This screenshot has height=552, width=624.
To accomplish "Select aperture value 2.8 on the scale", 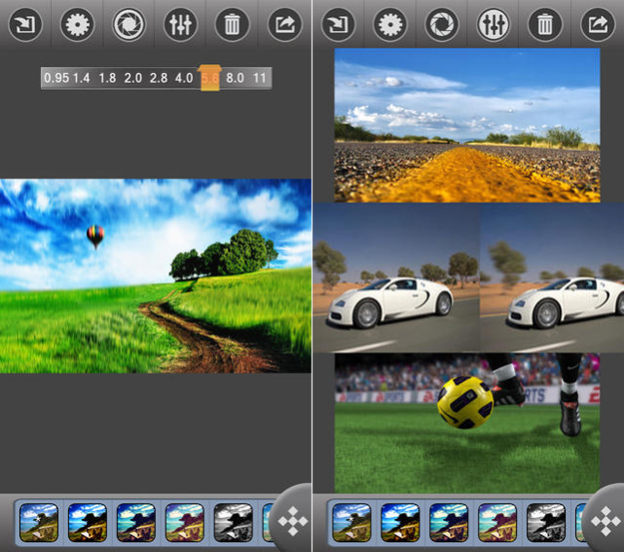I will [158, 77].
